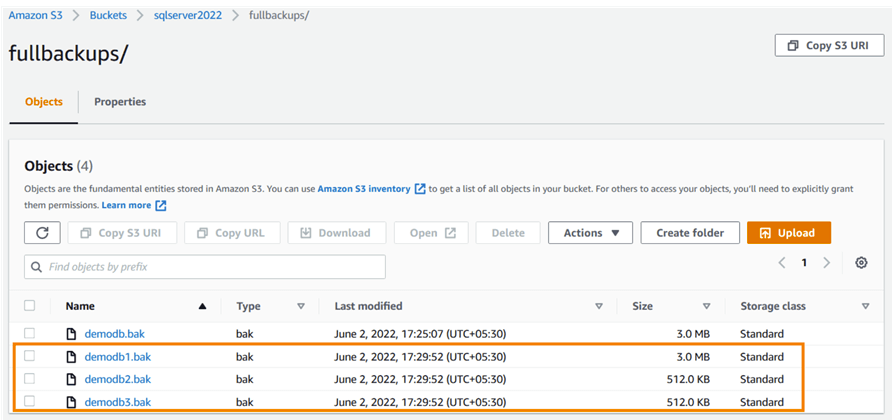Click page number 1 in pagination
The image size is (892, 420).
pyautogui.click(x=804, y=262)
